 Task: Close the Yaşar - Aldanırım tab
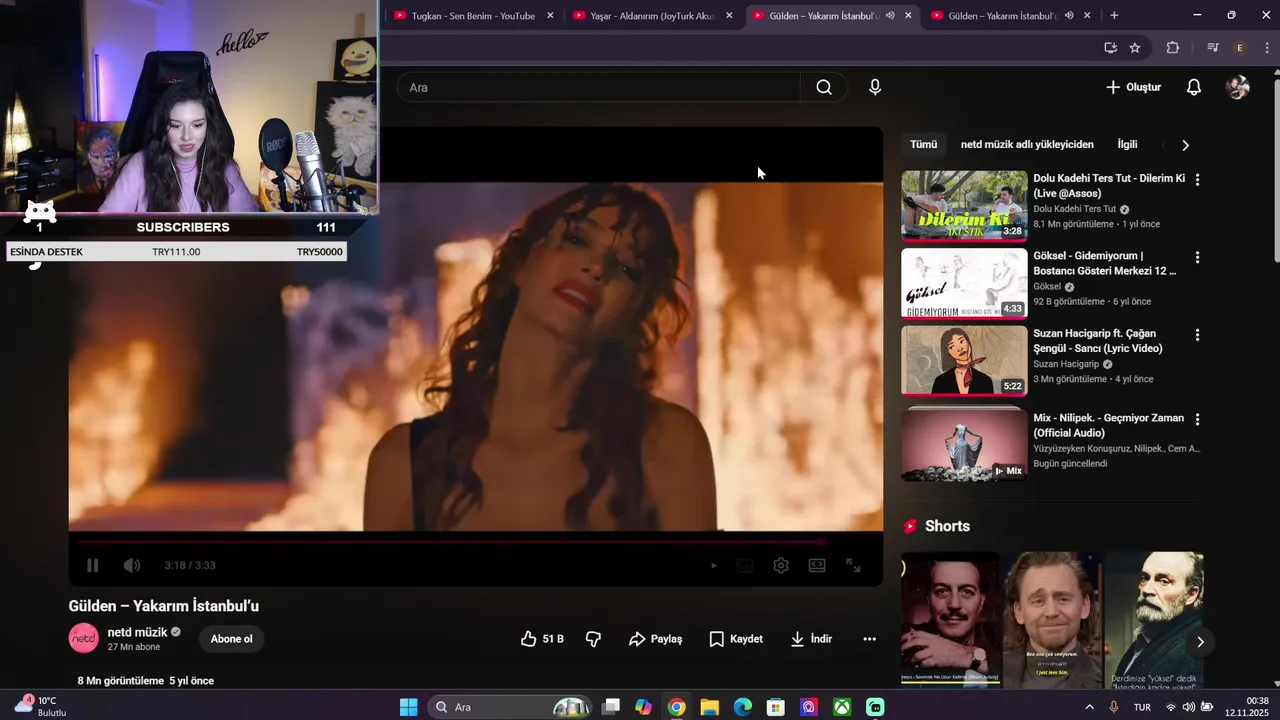coord(729,15)
